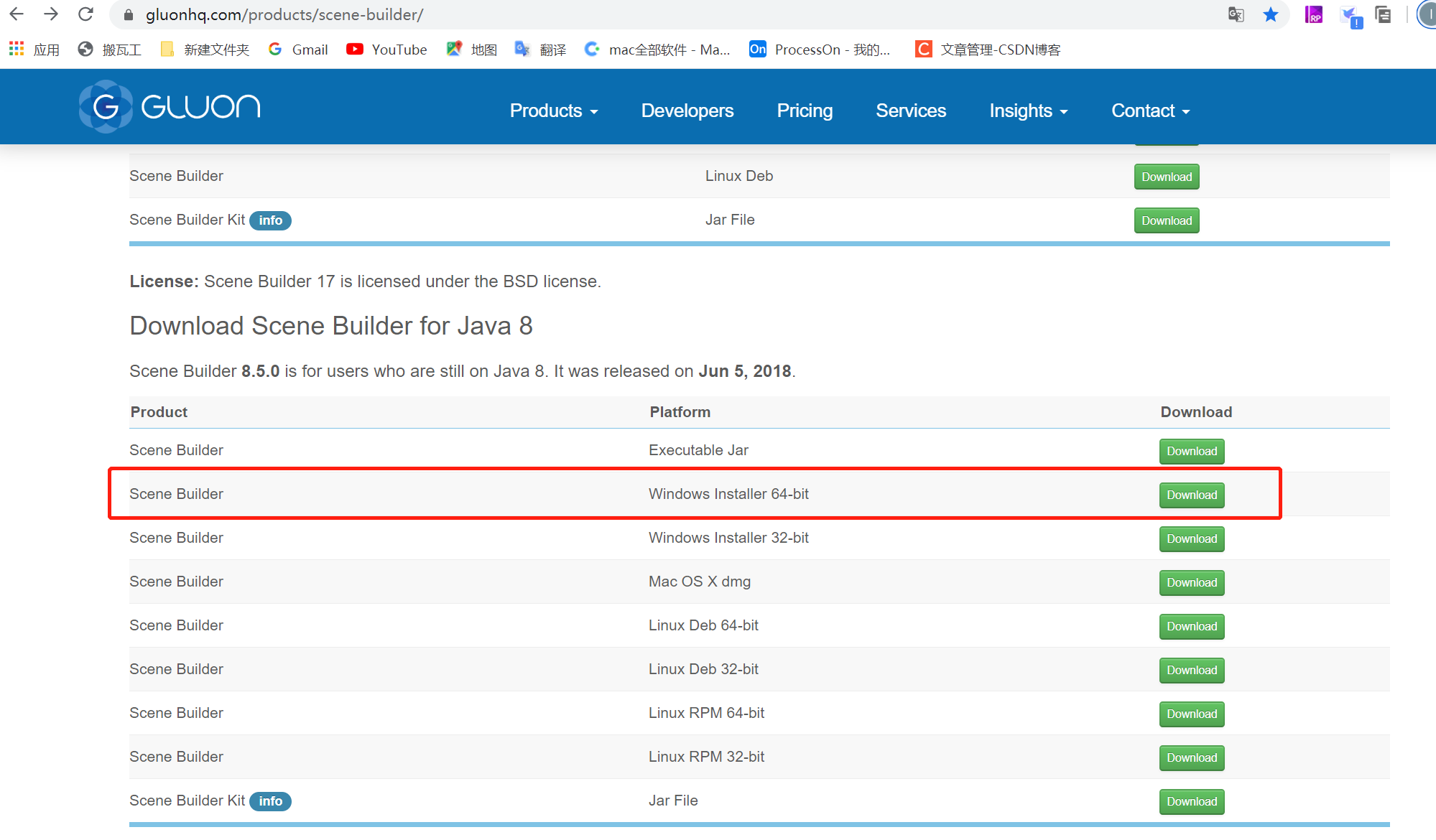Download Linux RPM 32-bit
The width and height of the screenshot is (1436, 840).
(x=1192, y=757)
